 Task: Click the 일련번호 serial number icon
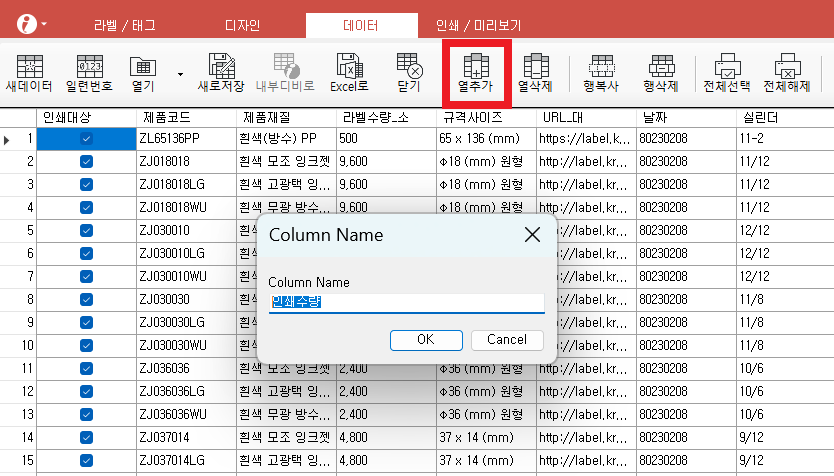(x=89, y=72)
